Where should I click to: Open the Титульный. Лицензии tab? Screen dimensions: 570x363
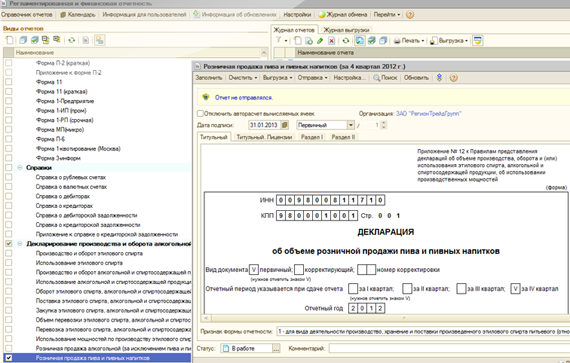(x=264, y=137)
